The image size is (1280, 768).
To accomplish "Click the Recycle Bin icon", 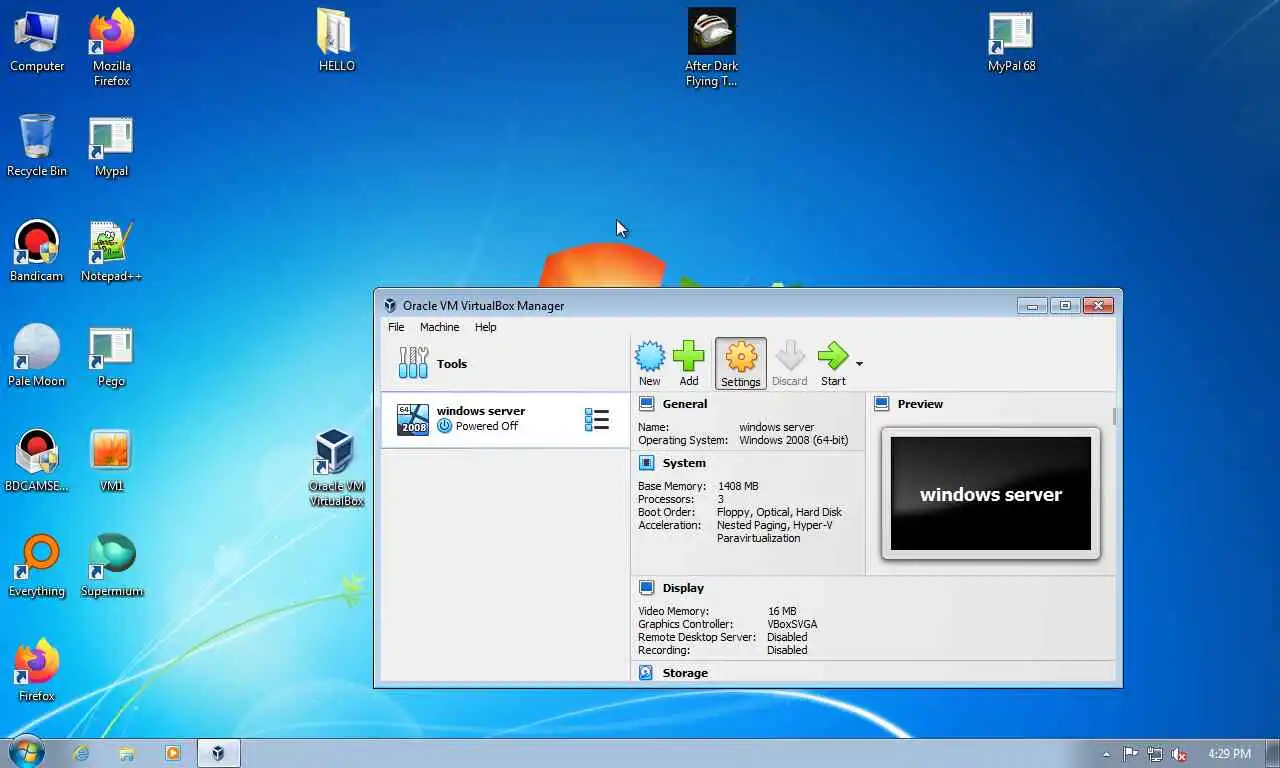I will 37,146.
